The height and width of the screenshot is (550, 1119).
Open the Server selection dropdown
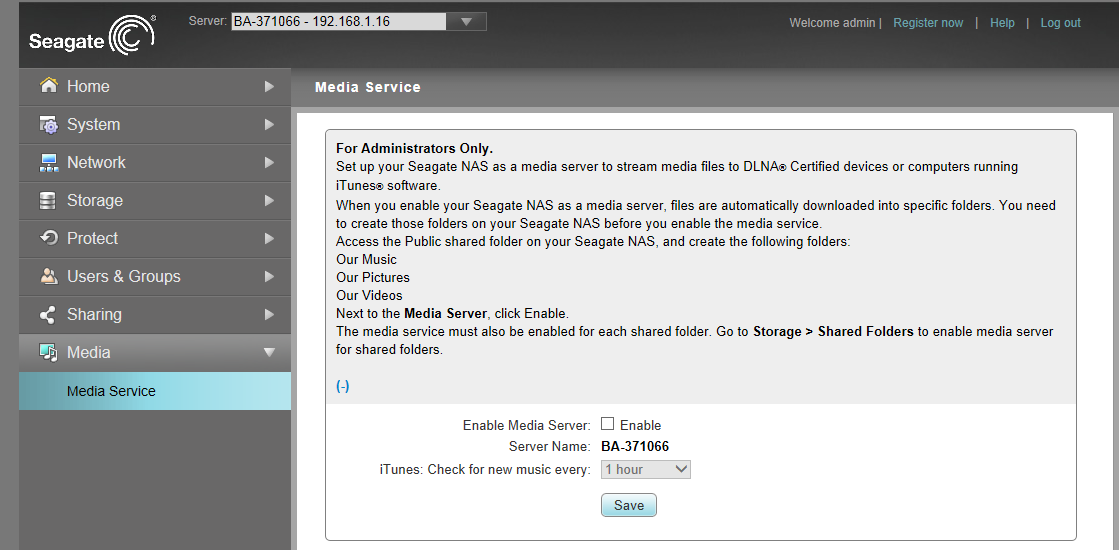(464, 21)
